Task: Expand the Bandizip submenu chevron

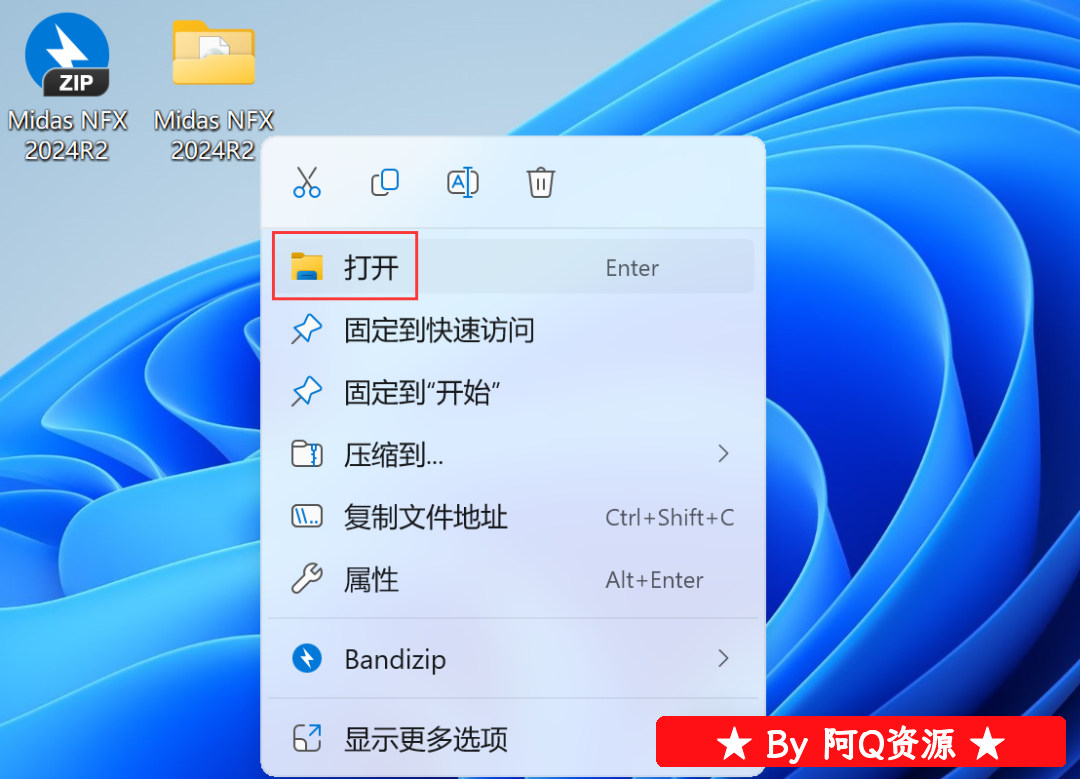Action: click(x=723, y=658)
